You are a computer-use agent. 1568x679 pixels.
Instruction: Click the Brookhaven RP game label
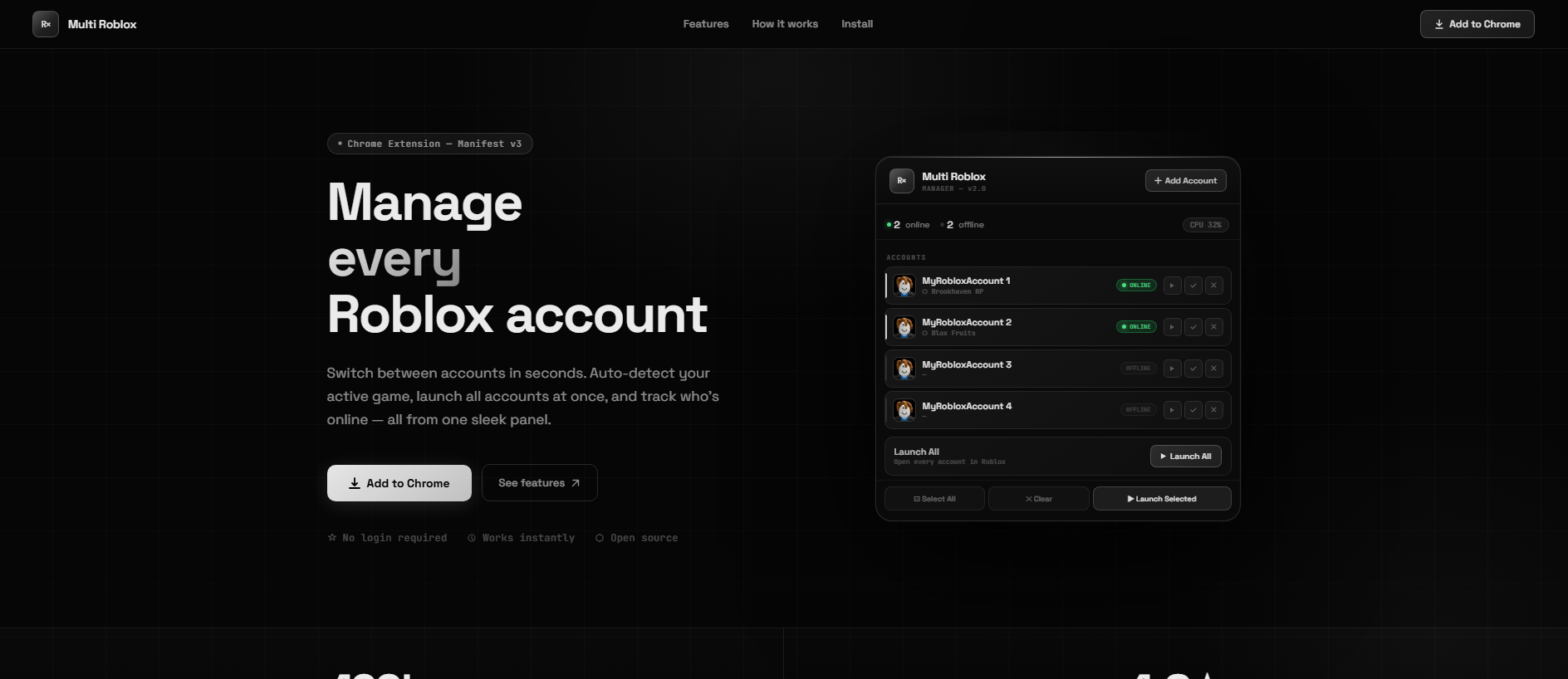pyautogui.click(x=953, y=292)
